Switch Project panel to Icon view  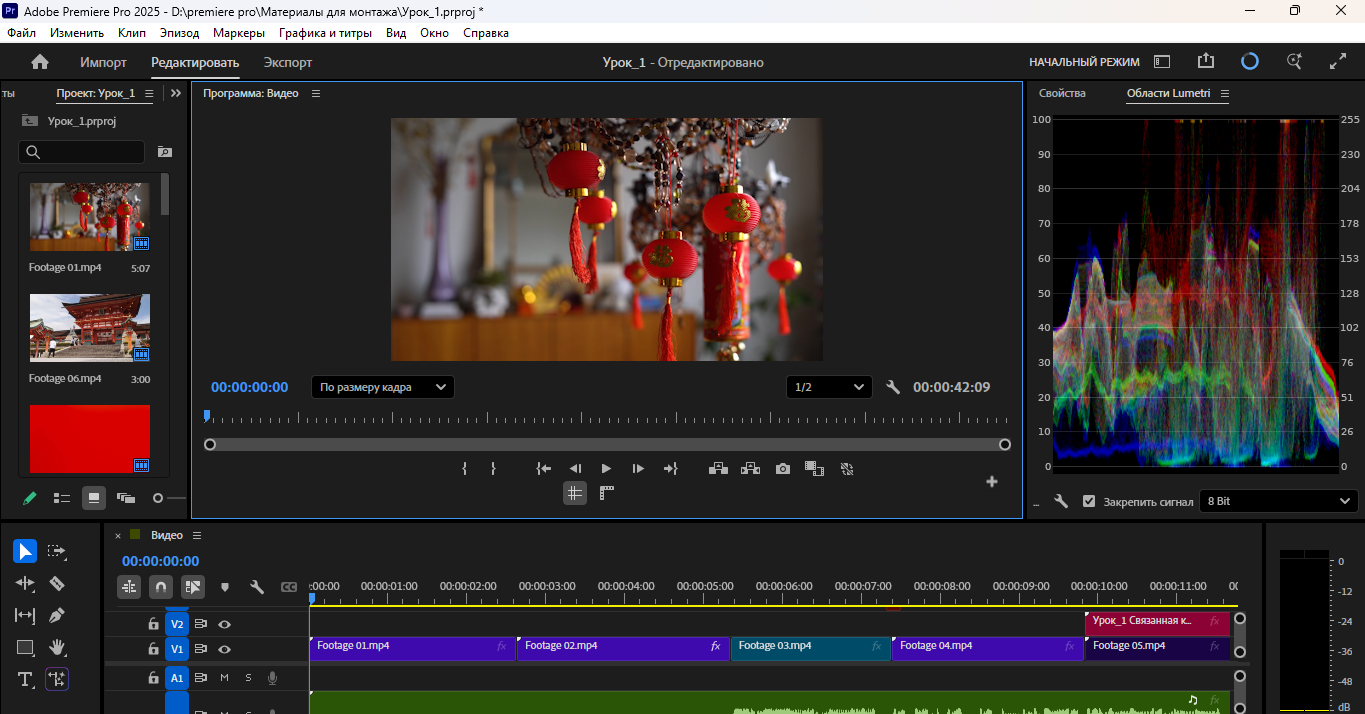tap(94, 497)
